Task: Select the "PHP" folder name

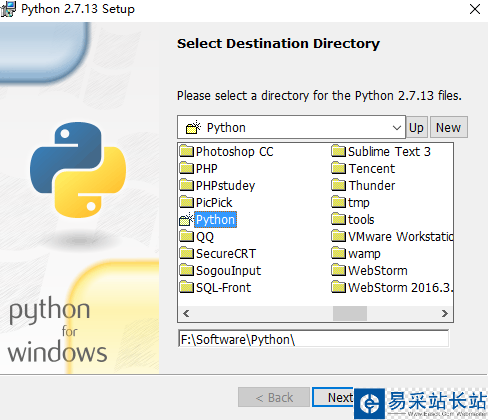Action: 206,169
